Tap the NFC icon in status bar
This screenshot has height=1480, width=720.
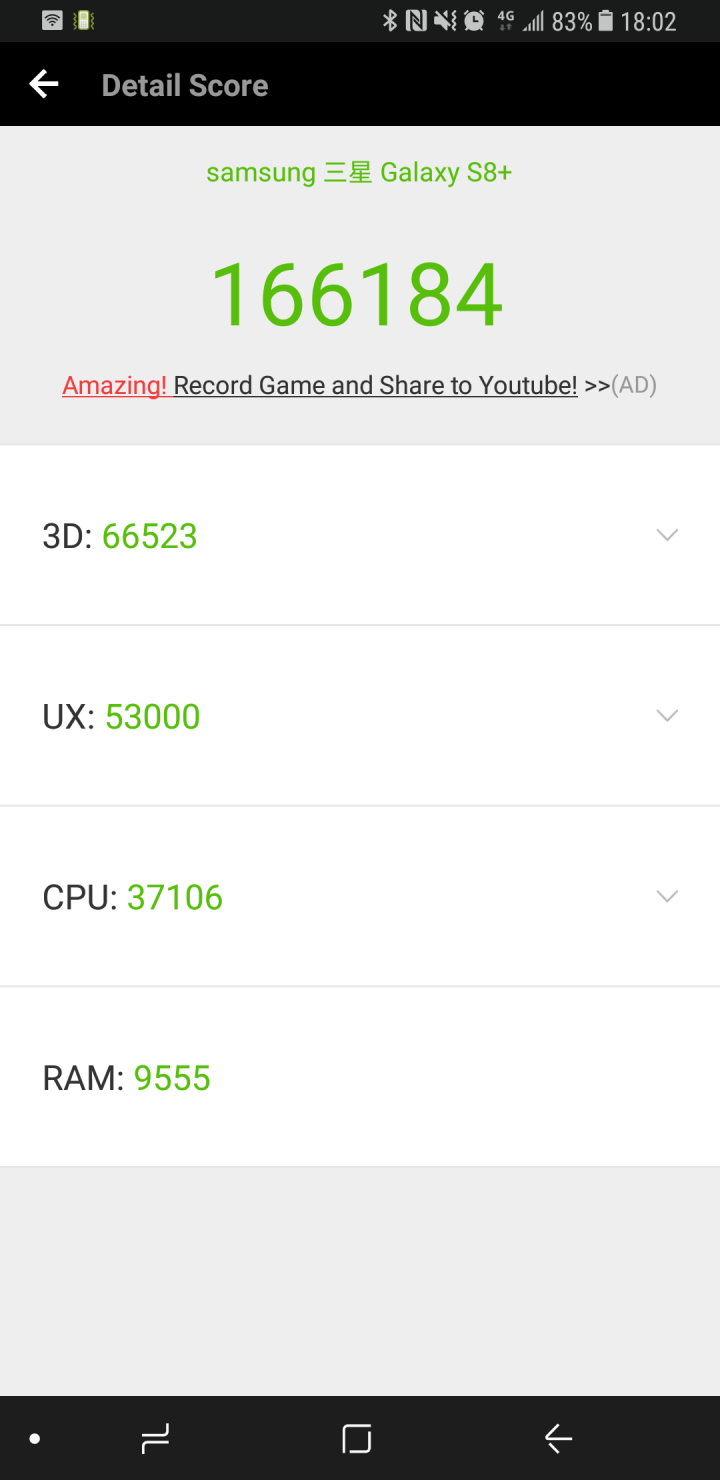coord(416,21)
